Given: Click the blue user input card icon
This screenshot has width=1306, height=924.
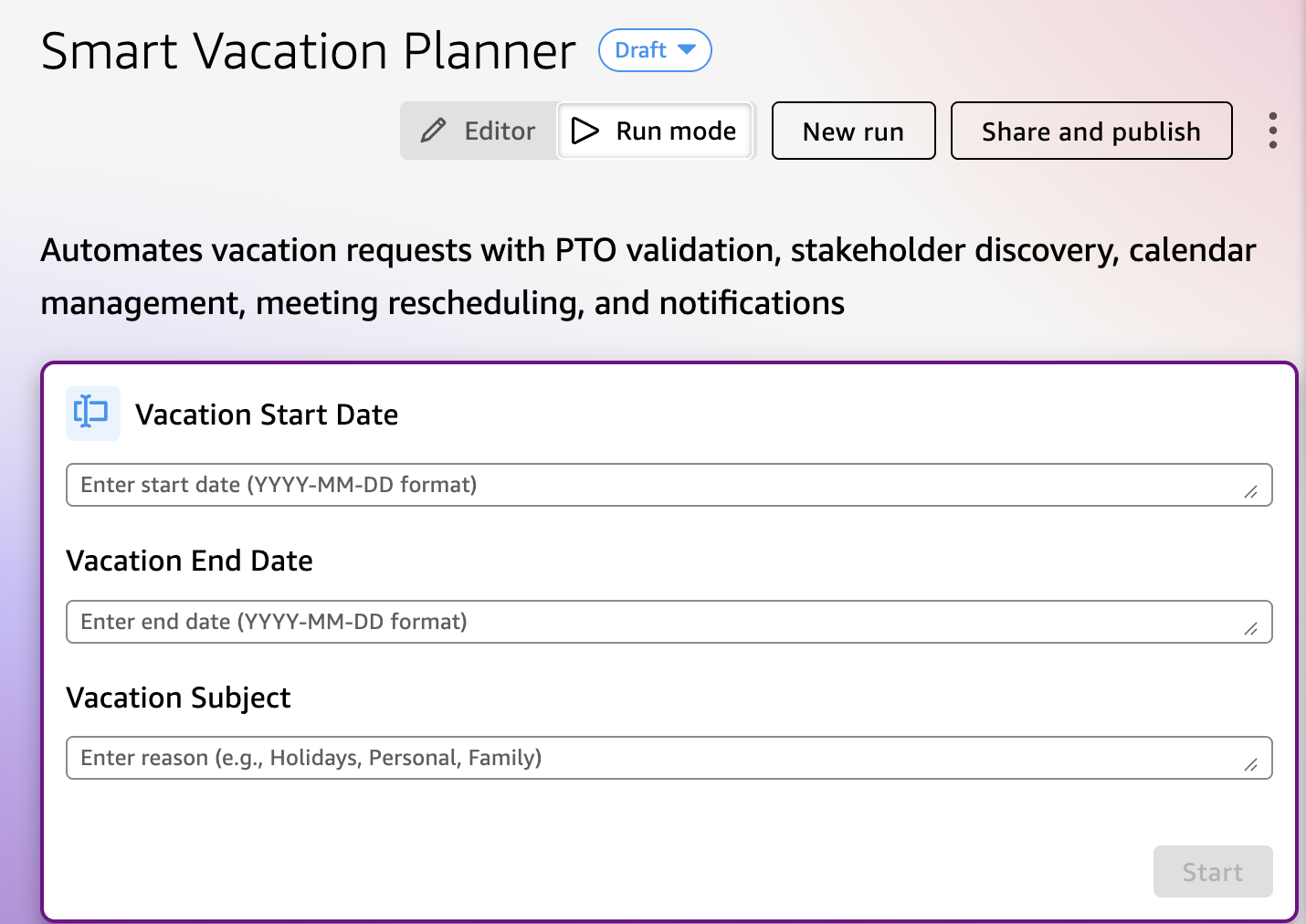Looking at the screenshot, I should click(x=92, y=414).
